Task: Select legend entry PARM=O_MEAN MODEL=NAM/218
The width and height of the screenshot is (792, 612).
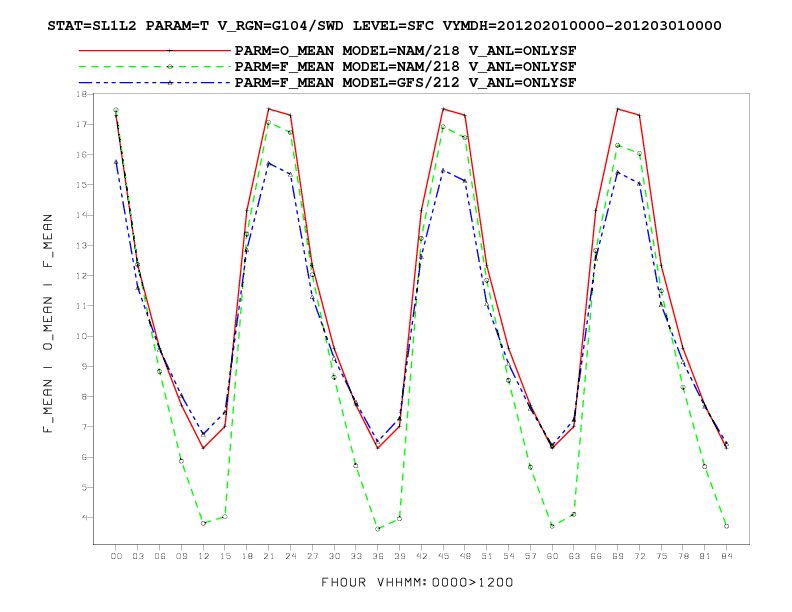Action: point(405,50)
